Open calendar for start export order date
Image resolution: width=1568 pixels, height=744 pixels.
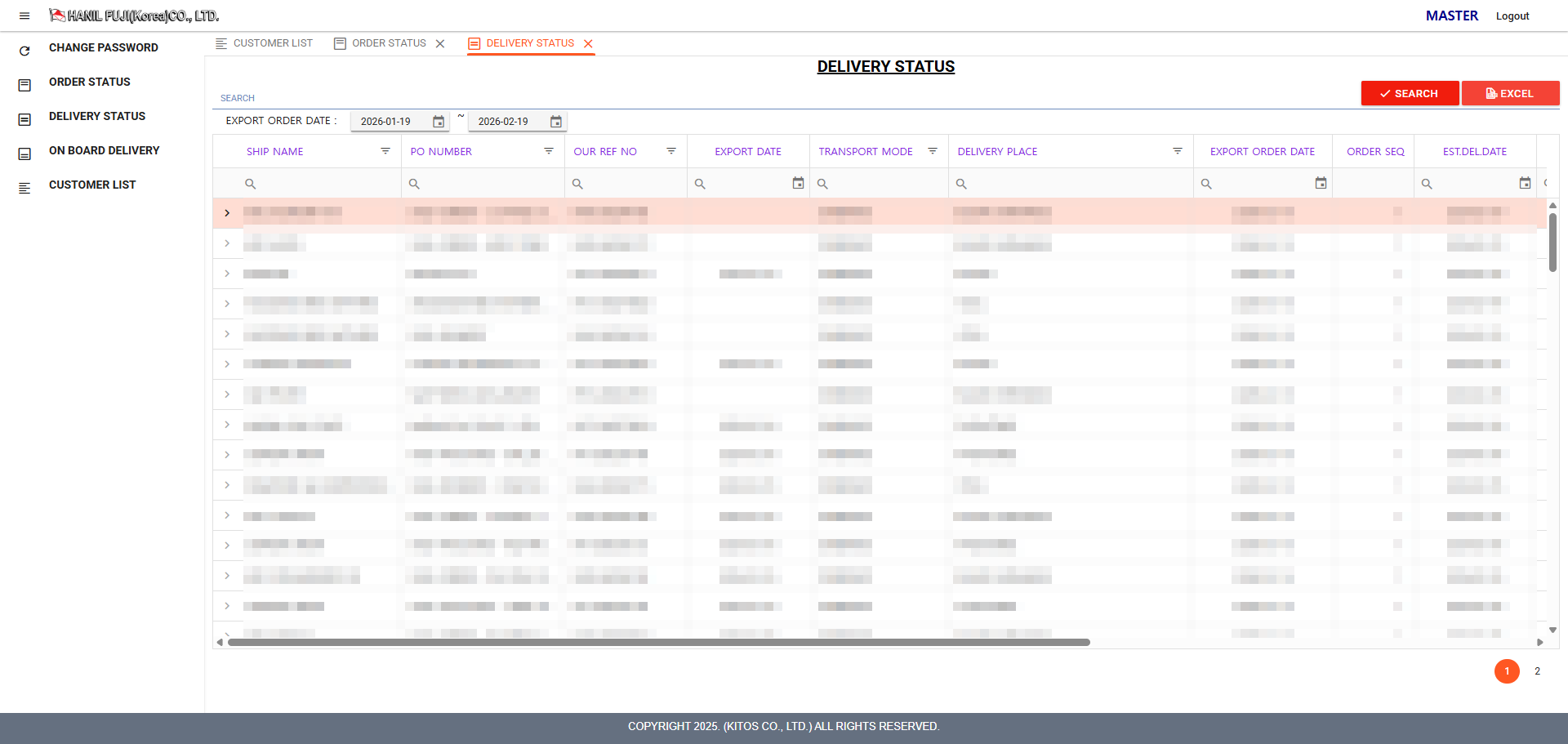click(x=439, y=122)
